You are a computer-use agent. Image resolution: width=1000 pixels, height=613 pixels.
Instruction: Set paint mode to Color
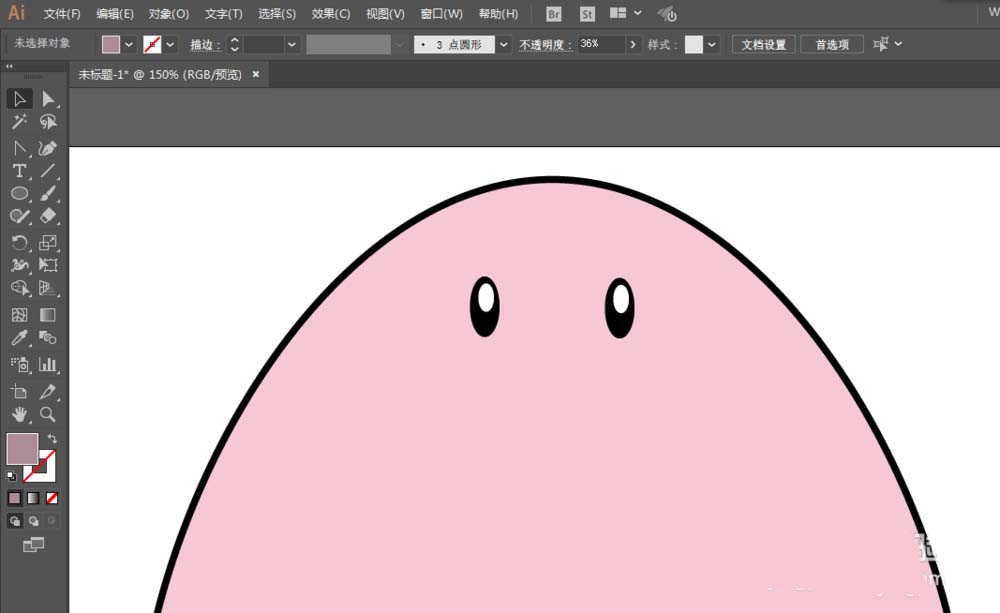coord(14,498)
